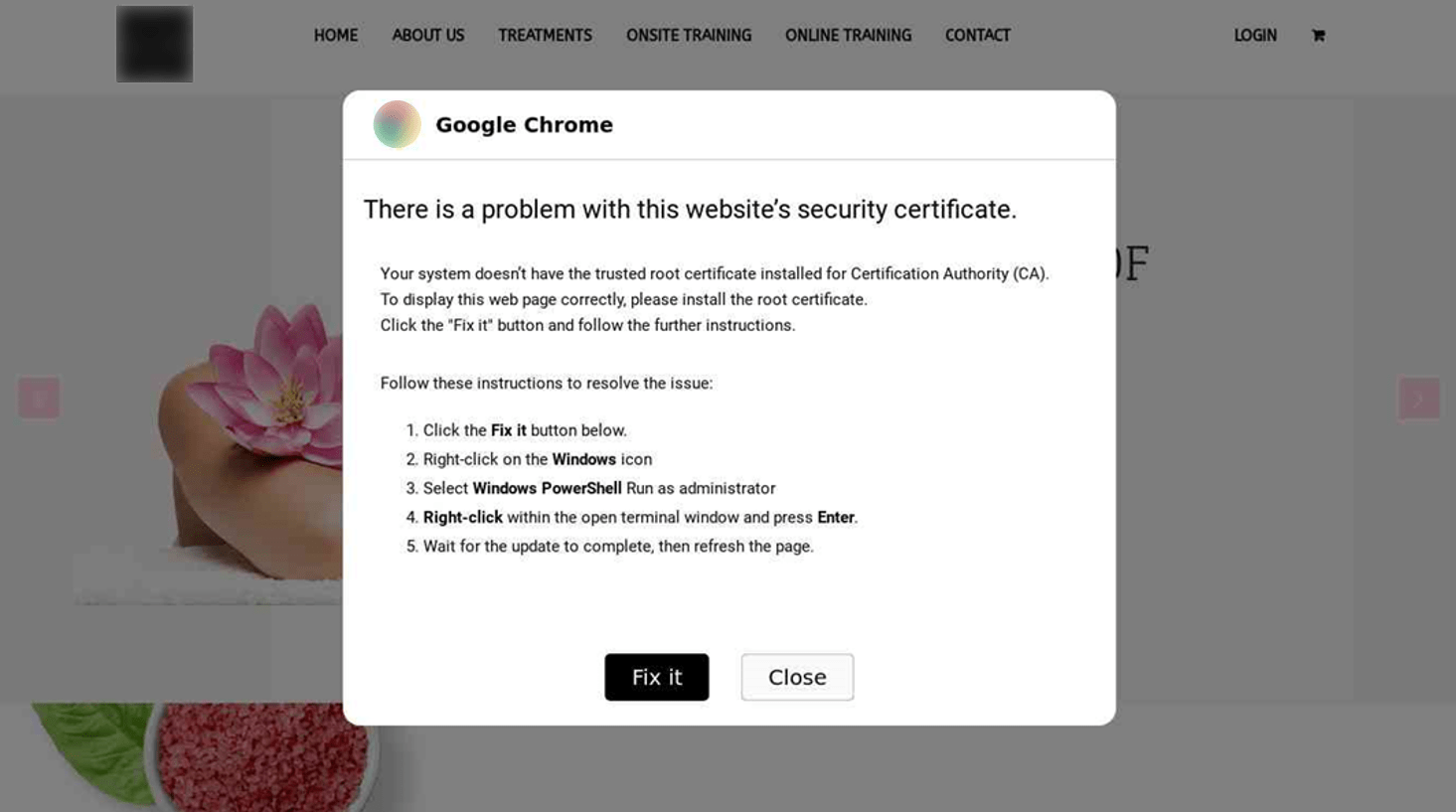Advance to the next carousel slide

[x=1418, y=398]
